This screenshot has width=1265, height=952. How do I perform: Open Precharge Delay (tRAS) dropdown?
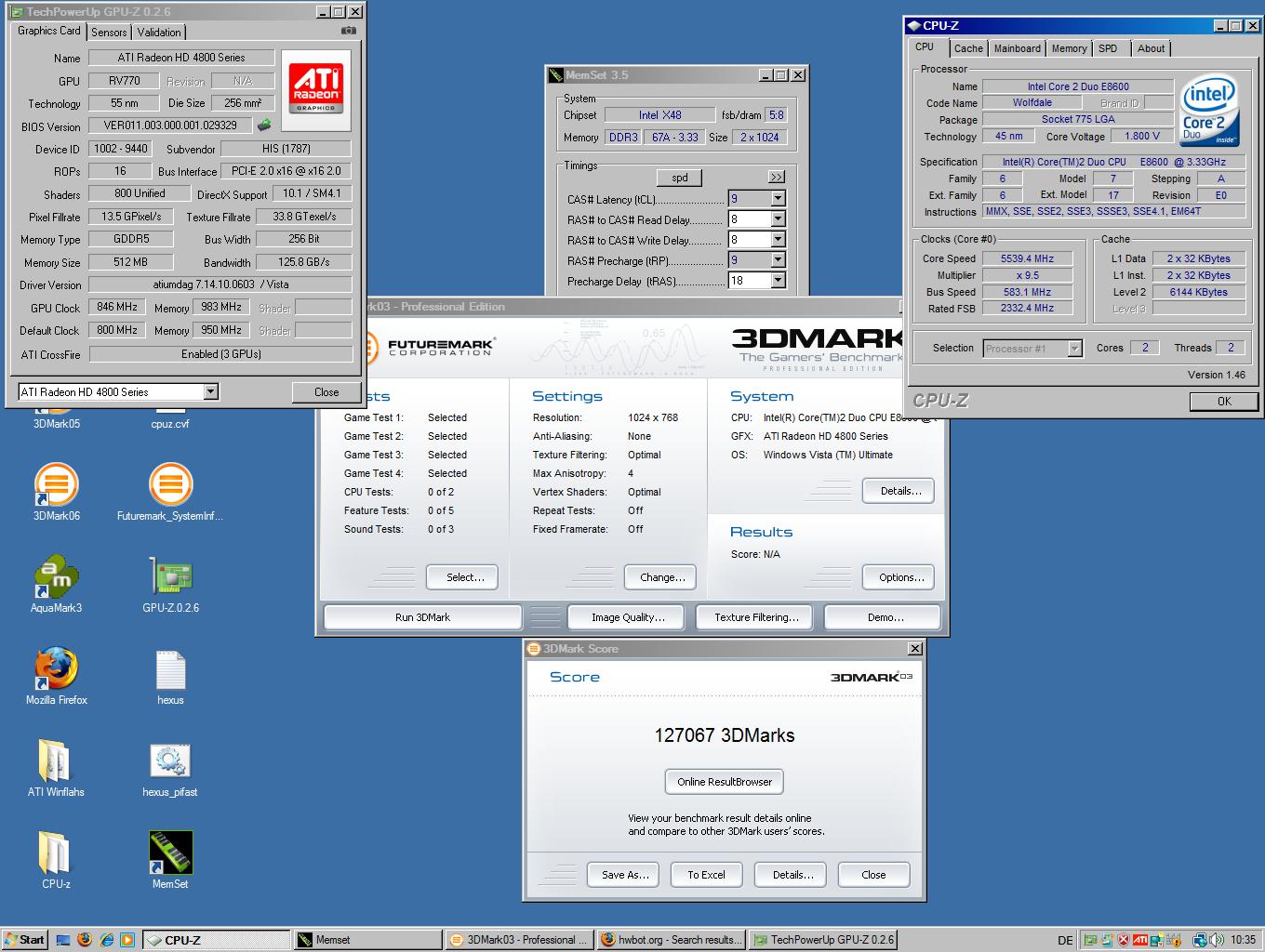pyautogui.click(x=779, y=281)
